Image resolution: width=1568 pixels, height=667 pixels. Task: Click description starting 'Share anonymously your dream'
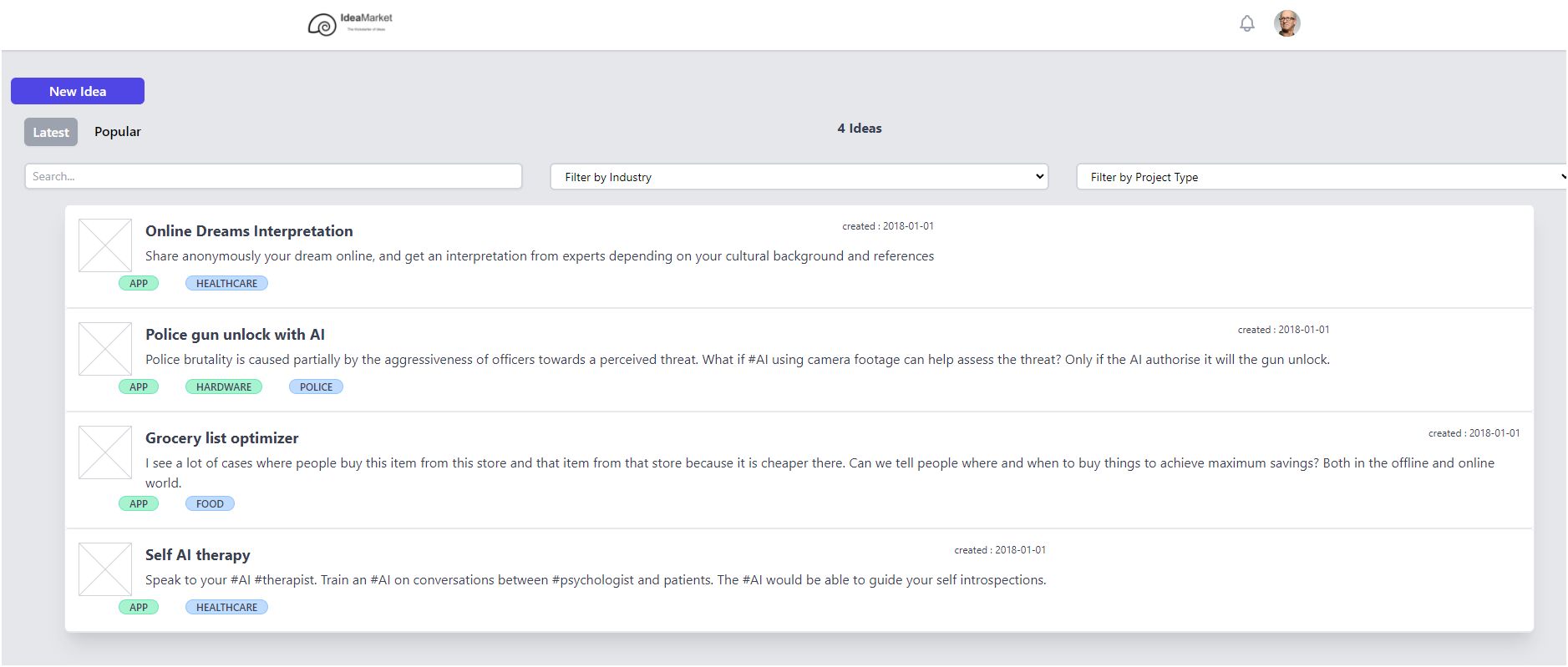(x=540, y=256)
